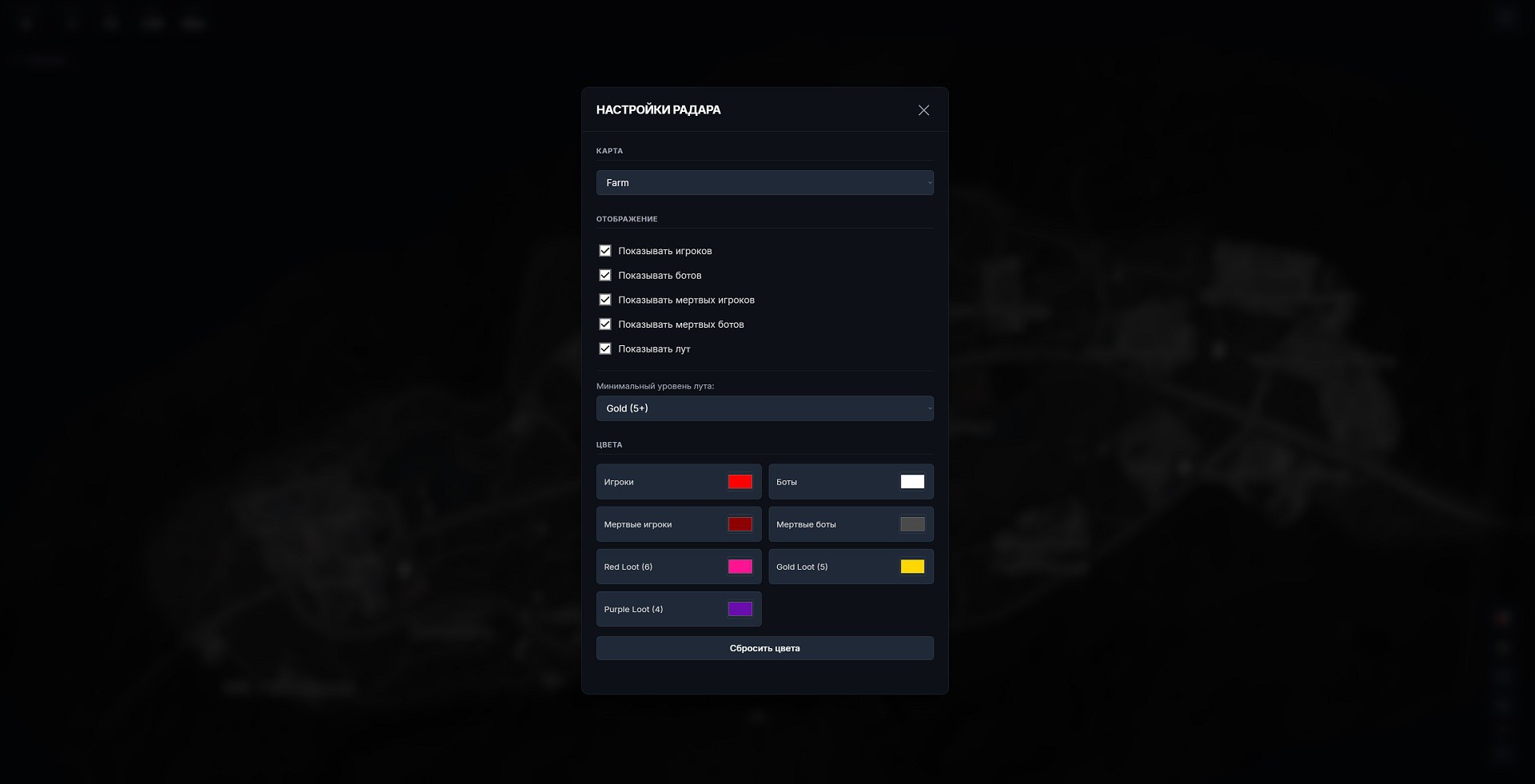Image resolution: width=1535 pixels, height=784 pixels.
Task: Click the leftmost icon in the top toolbar
Action: tap(26, 22)
